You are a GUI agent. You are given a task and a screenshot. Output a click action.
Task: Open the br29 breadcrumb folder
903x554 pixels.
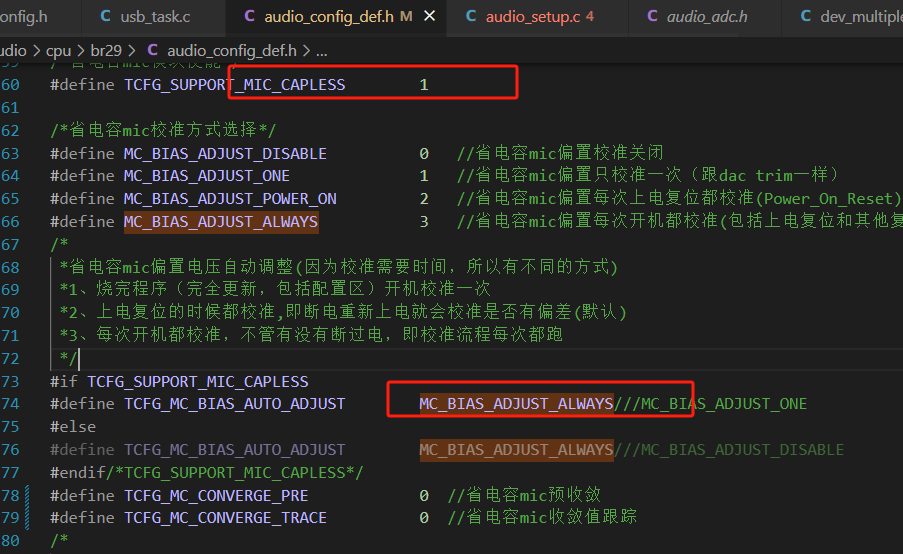click(x=106, y=51)
